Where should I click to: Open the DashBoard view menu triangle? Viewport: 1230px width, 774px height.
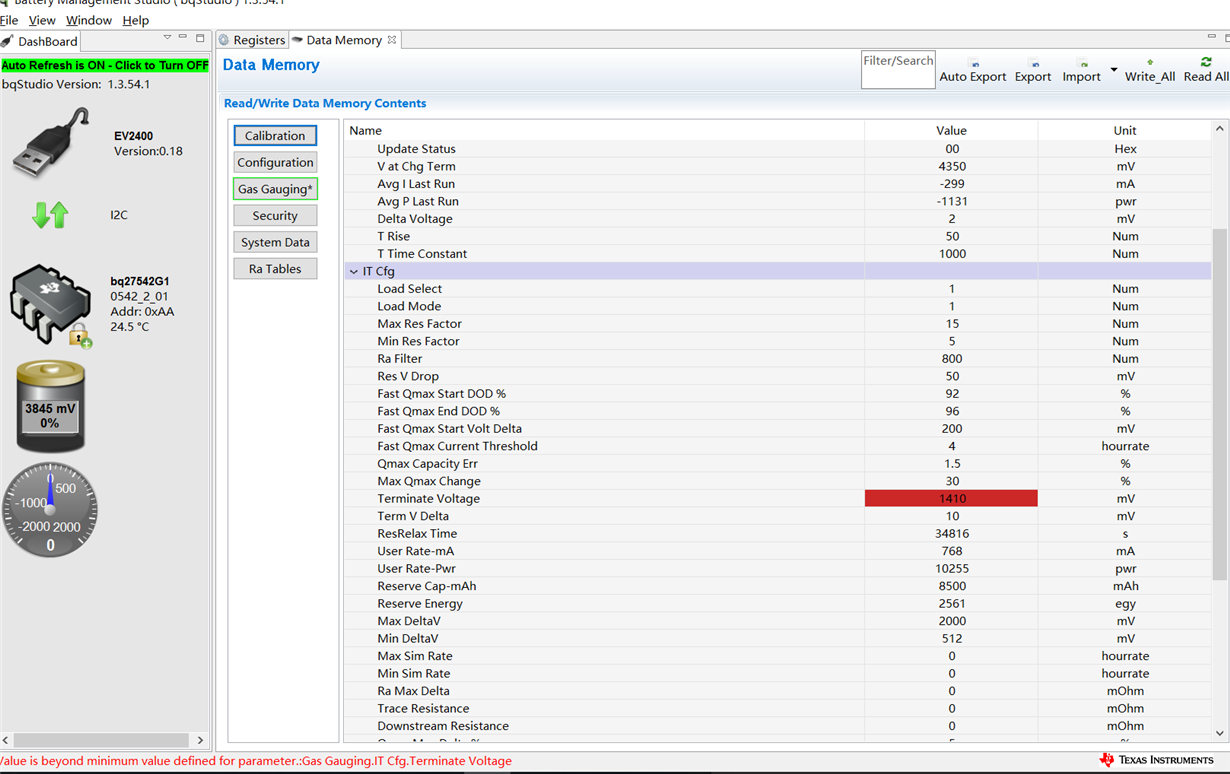pos(167,37)
